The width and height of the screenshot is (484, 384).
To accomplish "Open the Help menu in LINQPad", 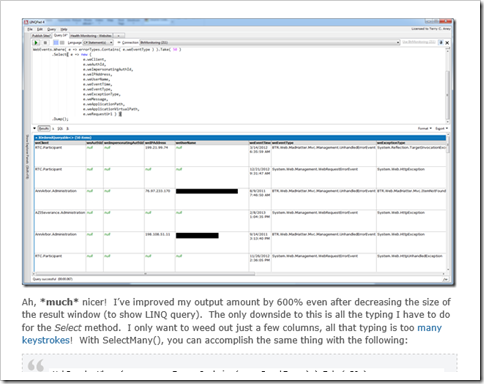I will pyautogui.click(x=64, y=29).
